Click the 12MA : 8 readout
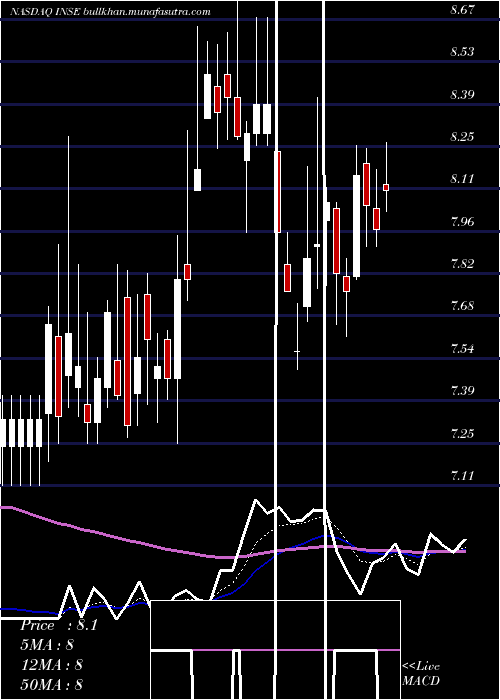The height and width of the screenshot is (700, 500). pos(51,665)
